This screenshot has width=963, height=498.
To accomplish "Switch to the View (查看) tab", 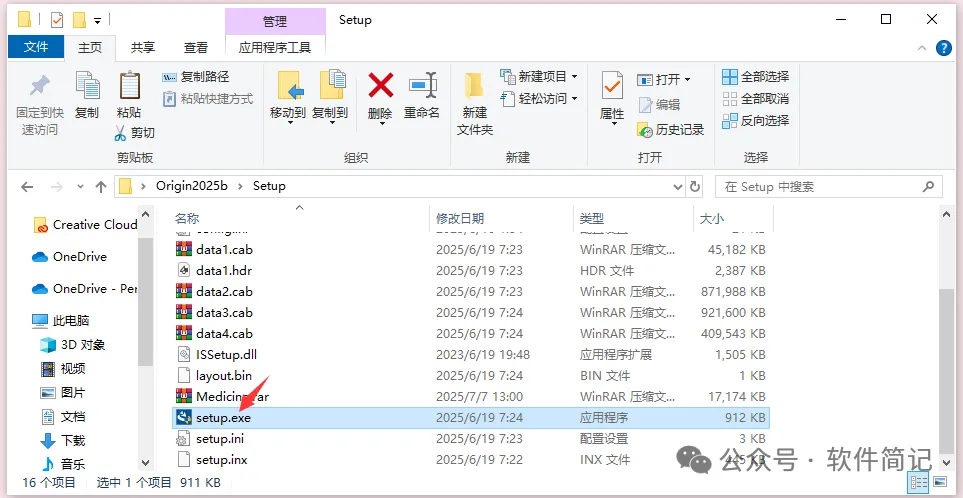I will click(196, 47).
